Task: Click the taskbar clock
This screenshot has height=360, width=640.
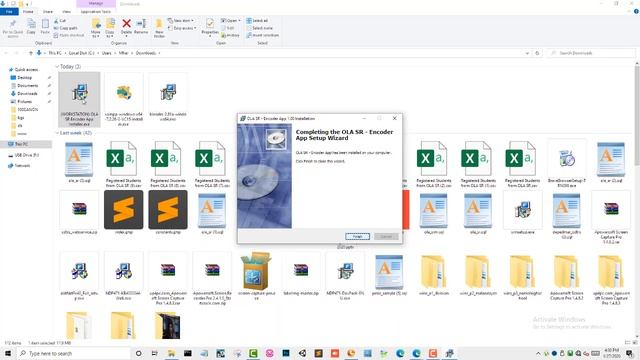Action: (611, 353)
